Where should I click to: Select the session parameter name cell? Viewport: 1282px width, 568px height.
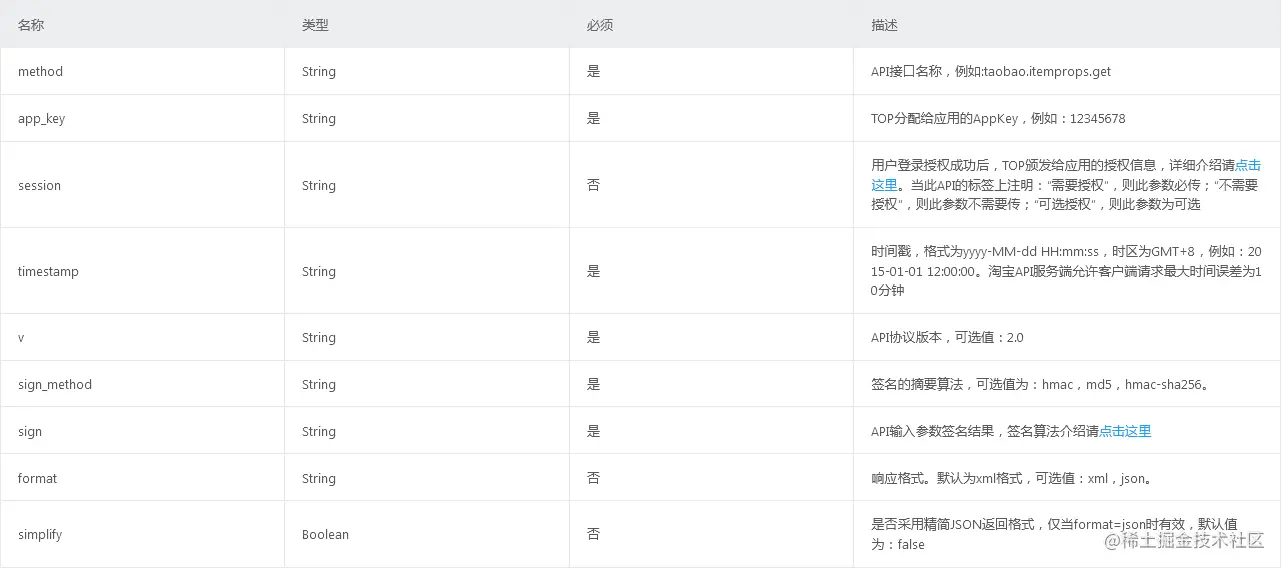pyautogui.click(x=39, y=186)
